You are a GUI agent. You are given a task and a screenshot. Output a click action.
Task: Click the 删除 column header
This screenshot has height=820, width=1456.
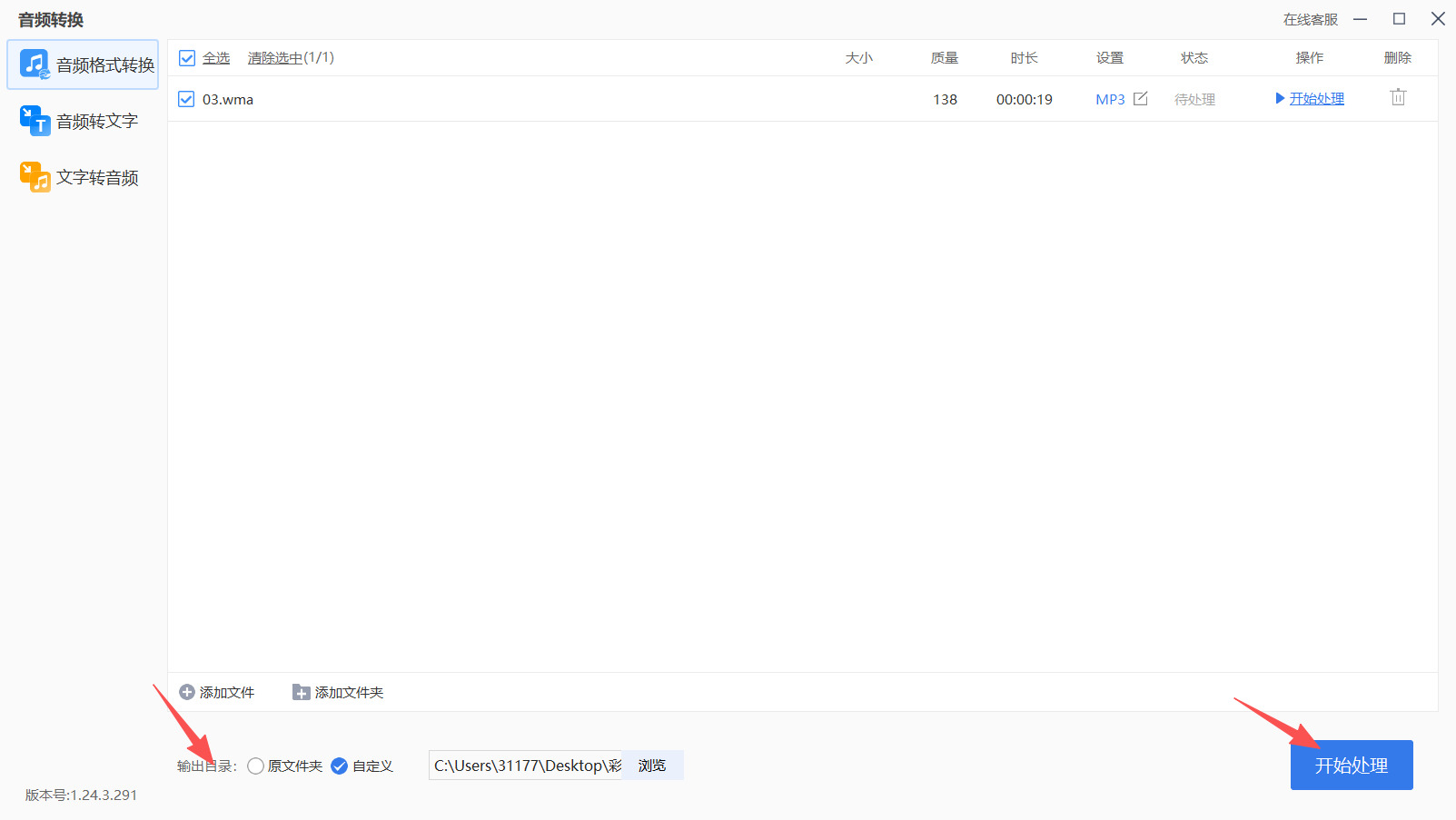tap(1398, 58)
